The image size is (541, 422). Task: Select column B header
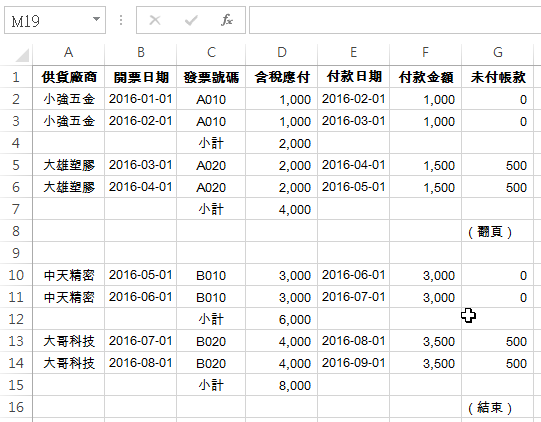pos(140,52)
